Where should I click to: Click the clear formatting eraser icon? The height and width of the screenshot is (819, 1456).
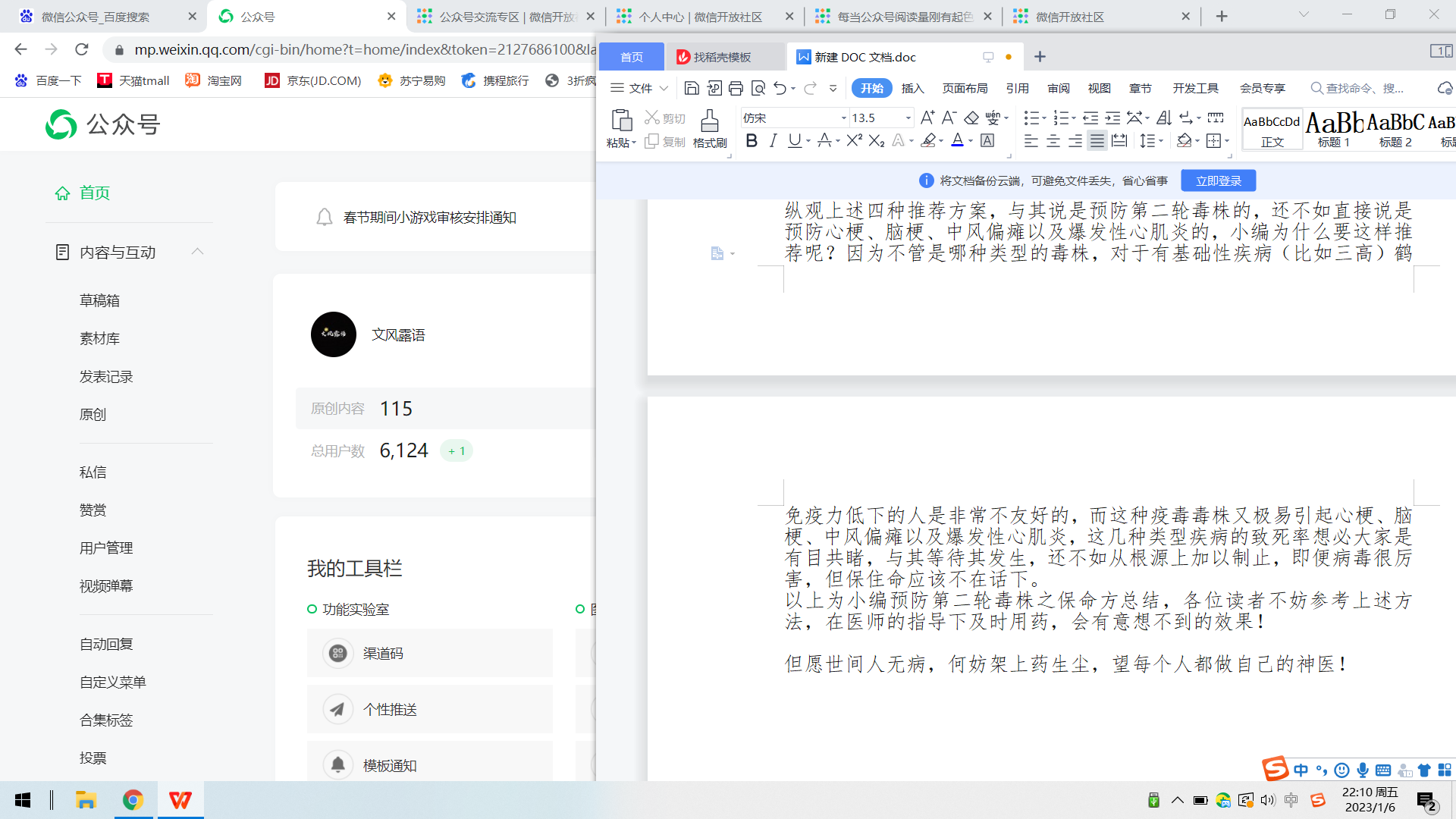click(x=971, y=118)
